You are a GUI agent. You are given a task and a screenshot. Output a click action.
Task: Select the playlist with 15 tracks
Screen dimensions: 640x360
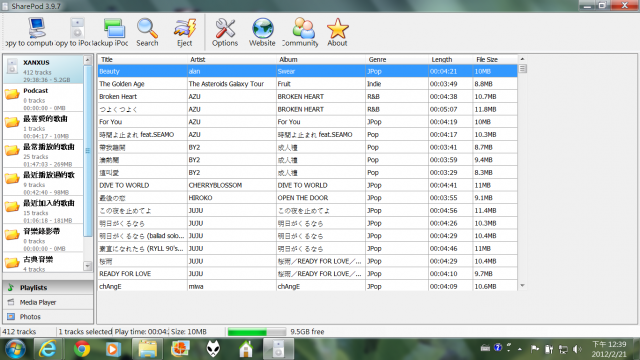pyautogui.click(x=43, y=211)
